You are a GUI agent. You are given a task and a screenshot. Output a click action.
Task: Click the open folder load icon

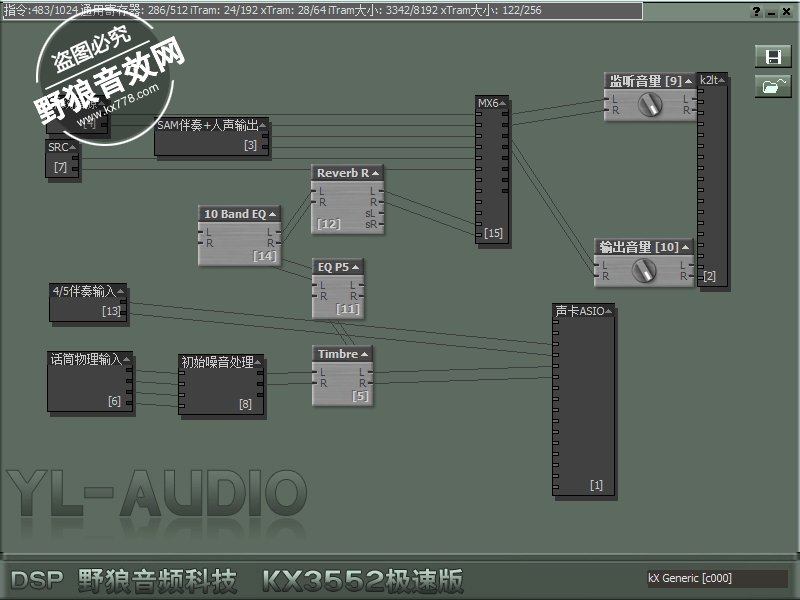pos(773,86)
